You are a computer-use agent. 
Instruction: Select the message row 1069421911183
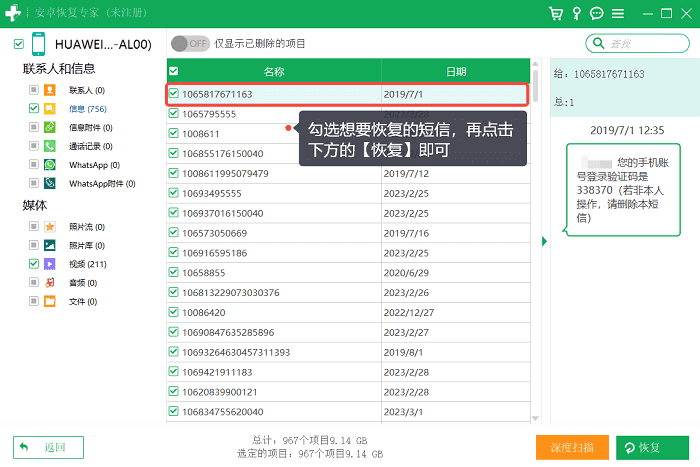(x=349, y=372)
